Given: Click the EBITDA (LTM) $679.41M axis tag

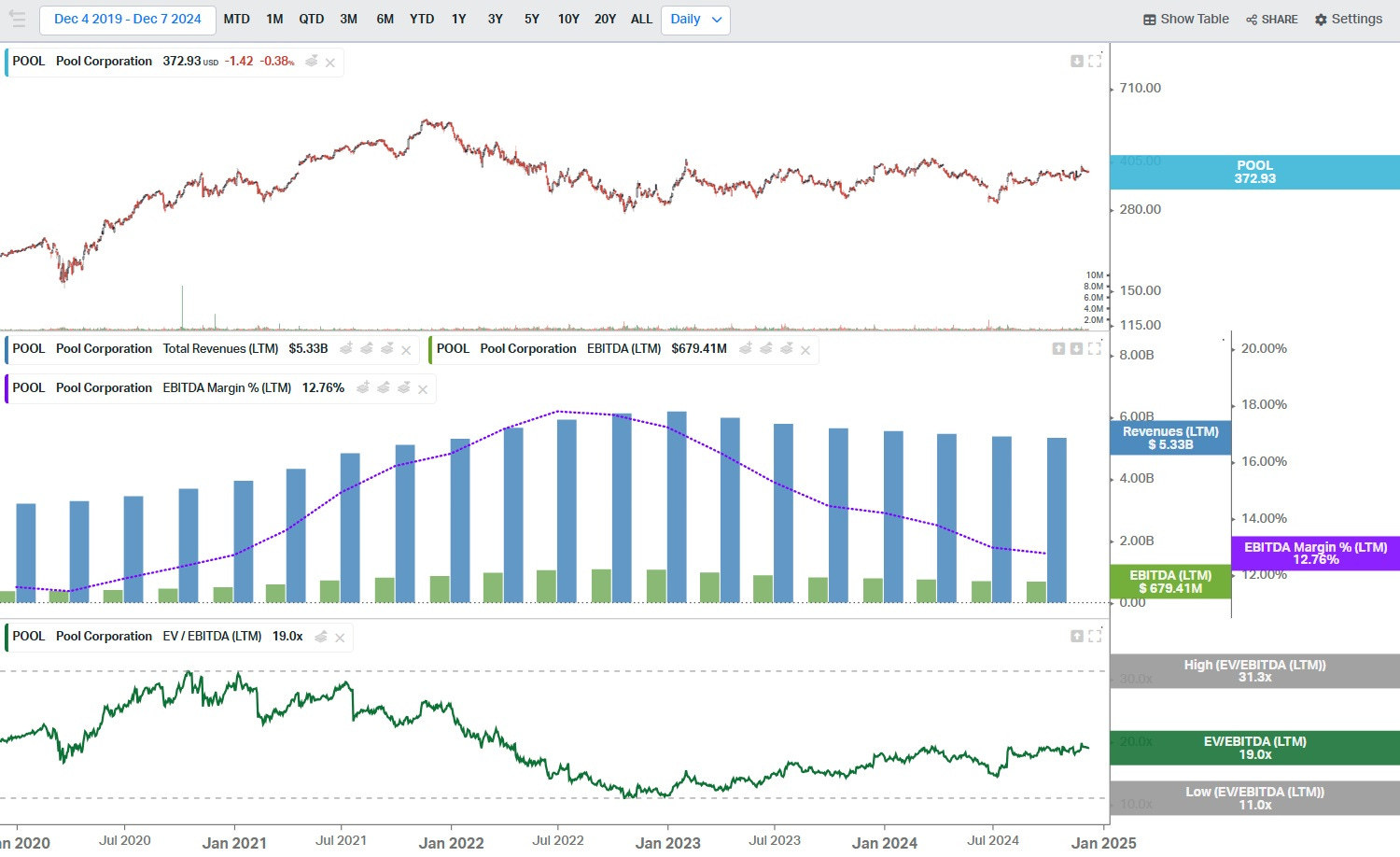Looking at the screenshot, I should pos(1170,582).
